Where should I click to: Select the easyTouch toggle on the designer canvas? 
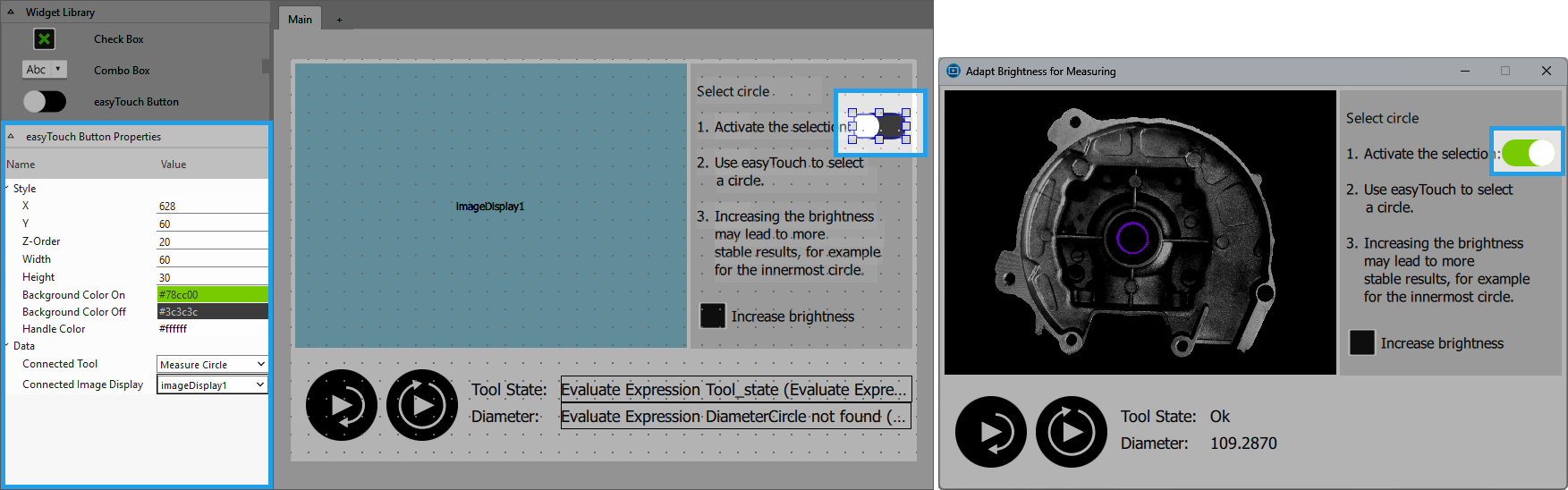click(x=879, y=126)
